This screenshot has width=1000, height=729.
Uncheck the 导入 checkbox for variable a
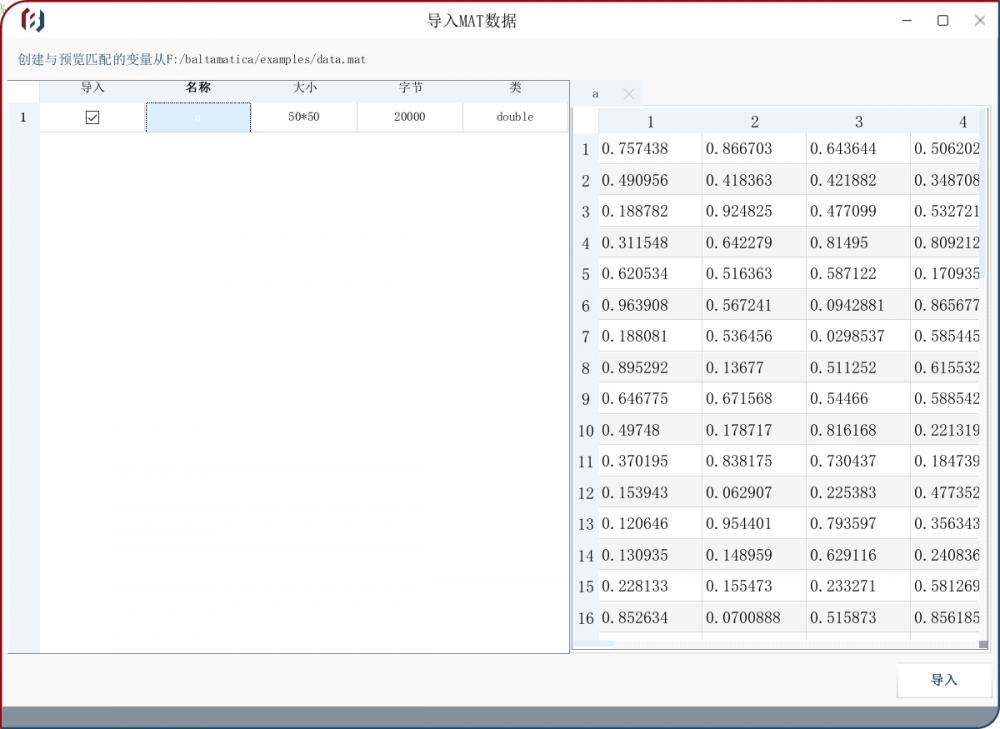coord(91,117)
